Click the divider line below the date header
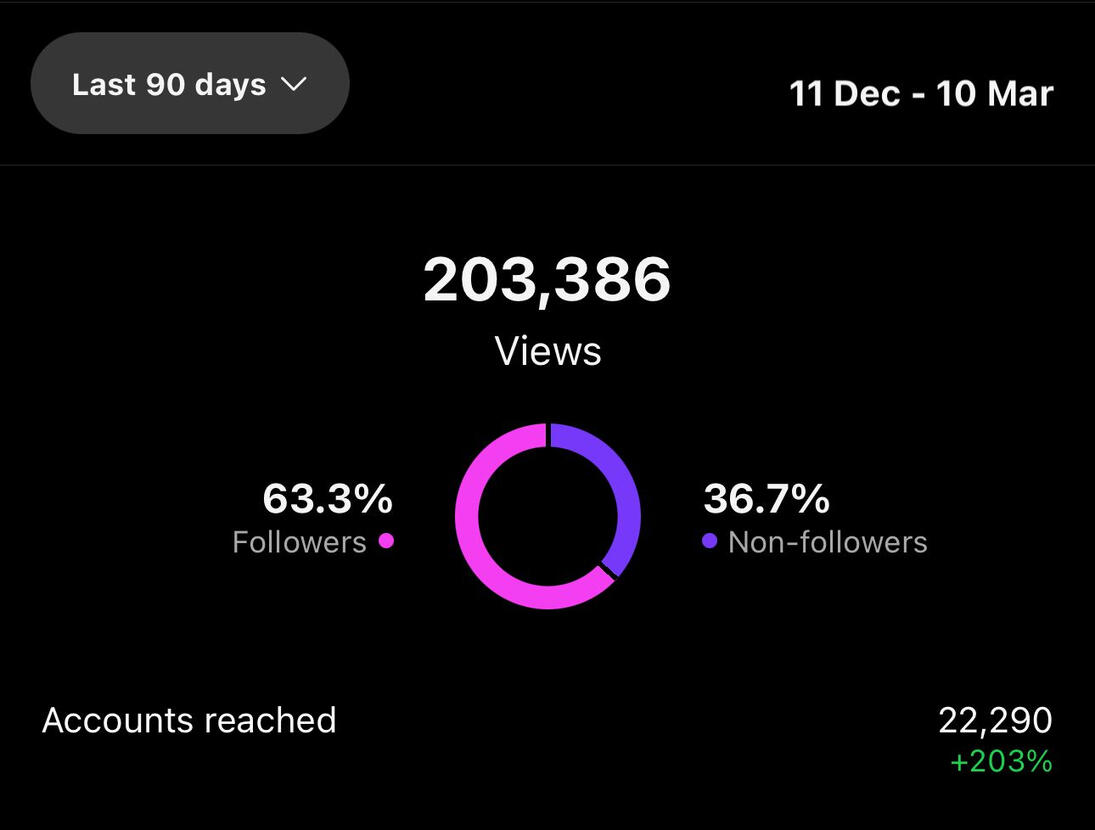Viewport: 1095px width, 830px height. click(x=547, y=165)
